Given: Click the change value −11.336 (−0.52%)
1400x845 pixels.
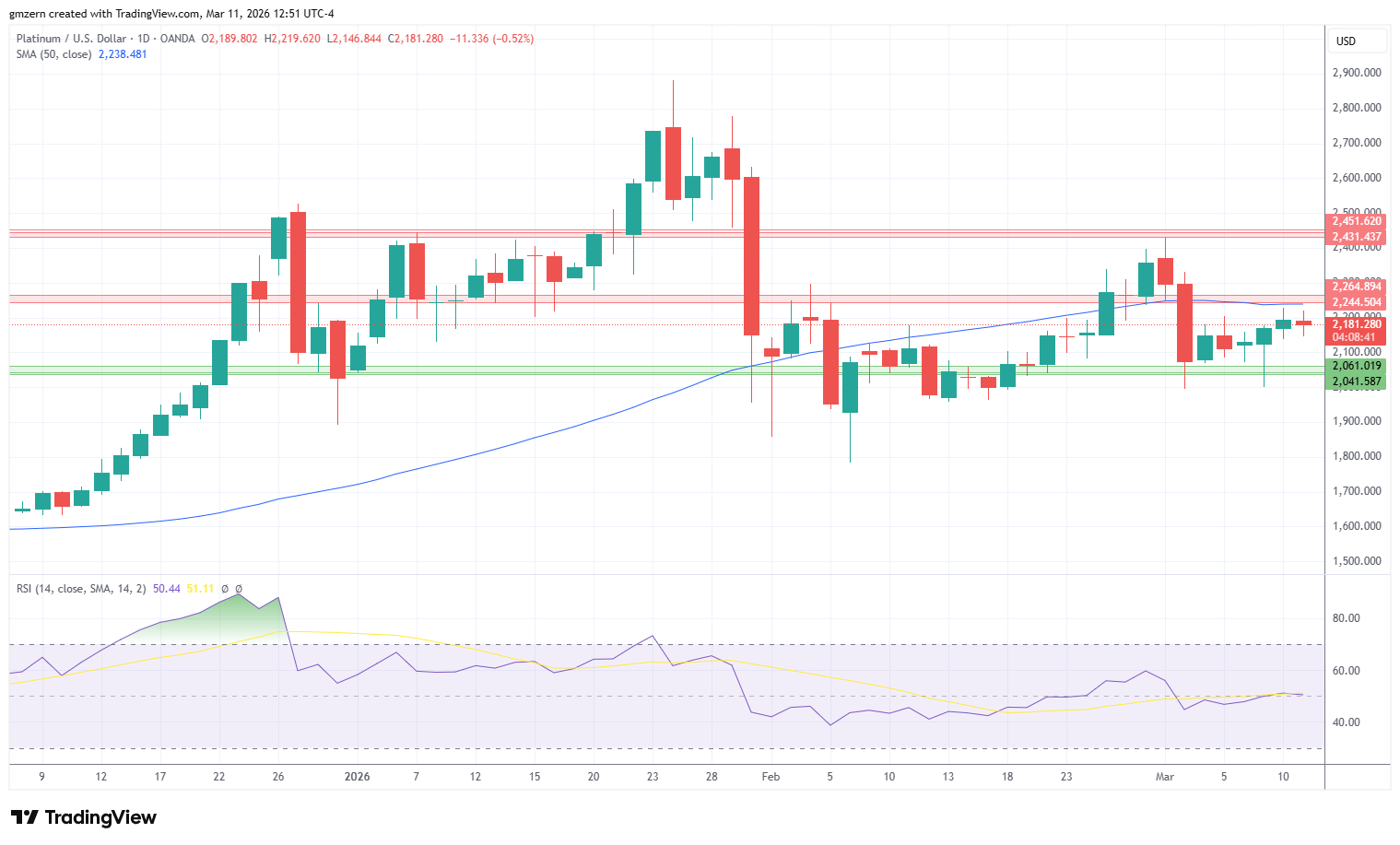Looking at the screenshot, I should point(491,39).
